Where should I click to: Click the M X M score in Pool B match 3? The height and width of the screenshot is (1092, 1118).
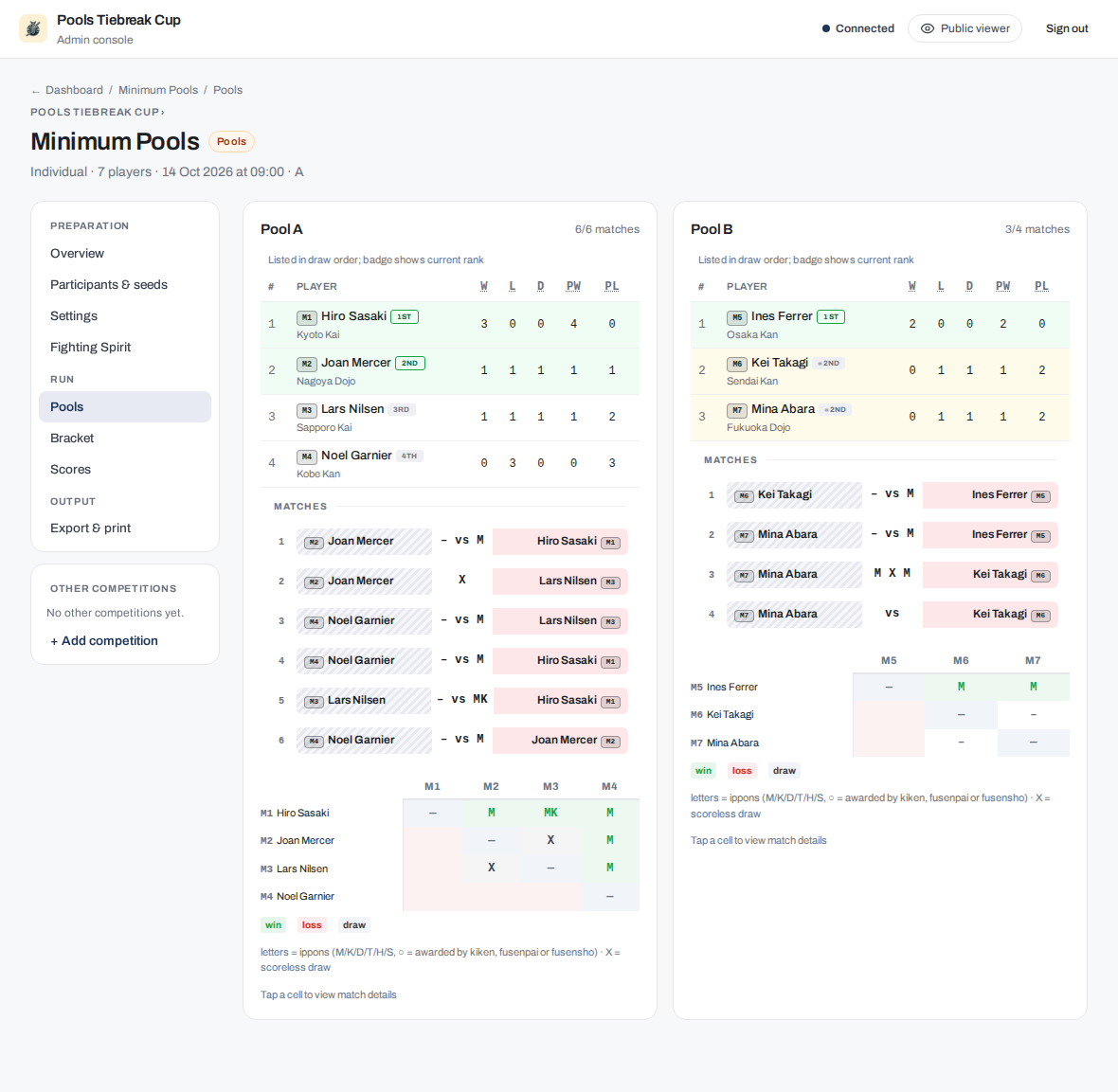892,573
